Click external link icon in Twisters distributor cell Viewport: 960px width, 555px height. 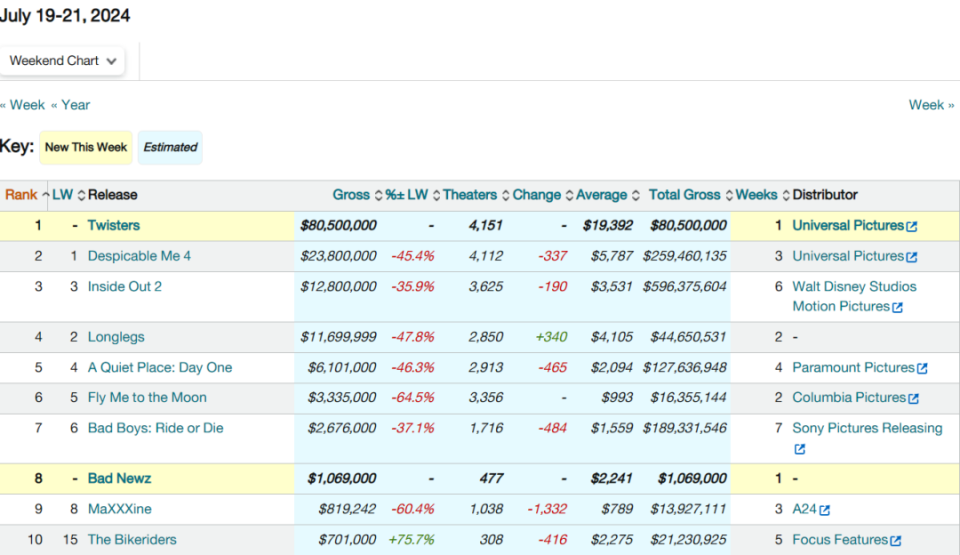coord(911,227)
